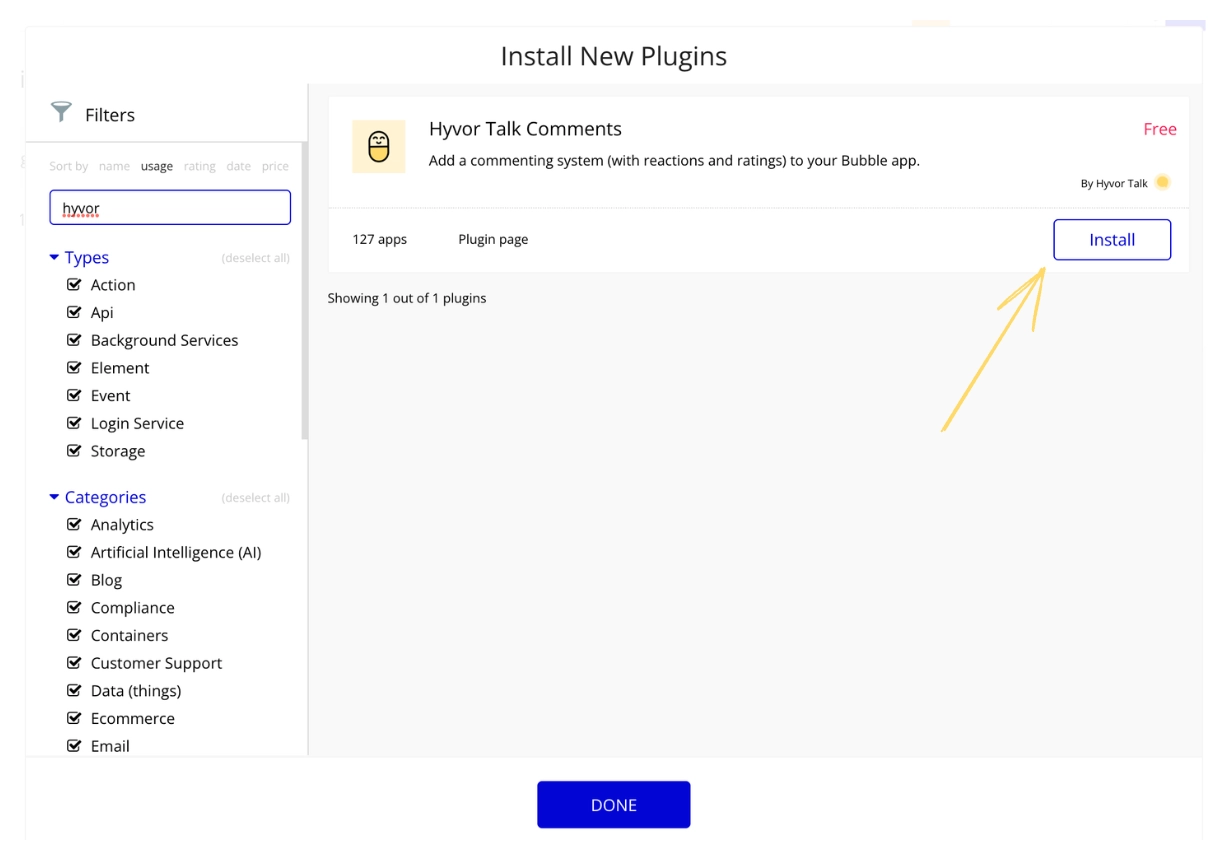Uncheck the Event type checkbox
Image resolution: width=1225 pixels, height=860 pixels.
click(74, 396)
